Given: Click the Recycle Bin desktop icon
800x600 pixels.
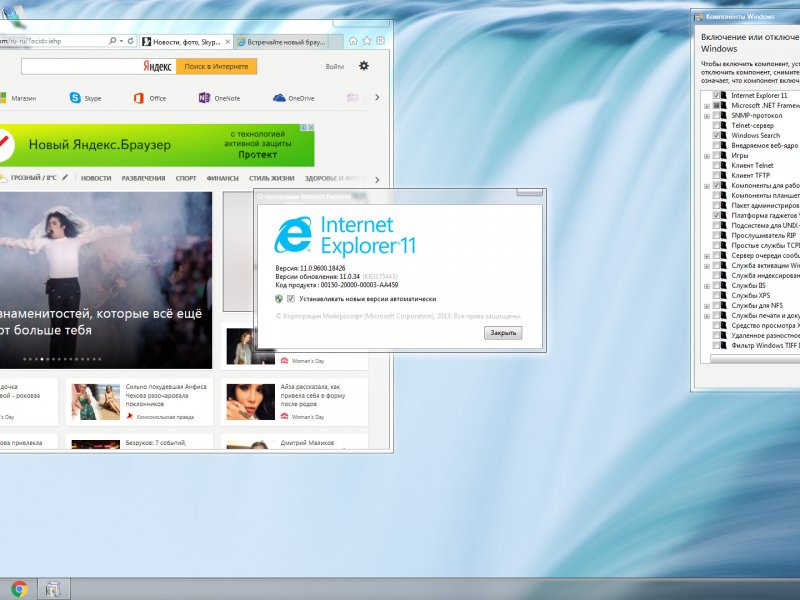Looking at the screenshot, I should [x=13, y=15].
